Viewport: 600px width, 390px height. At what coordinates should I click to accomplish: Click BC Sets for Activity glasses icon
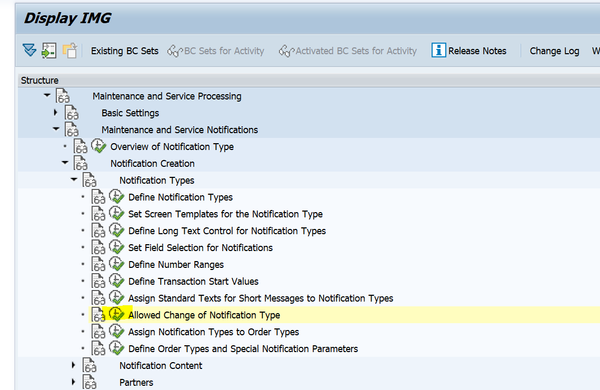[x=175, y=51]
